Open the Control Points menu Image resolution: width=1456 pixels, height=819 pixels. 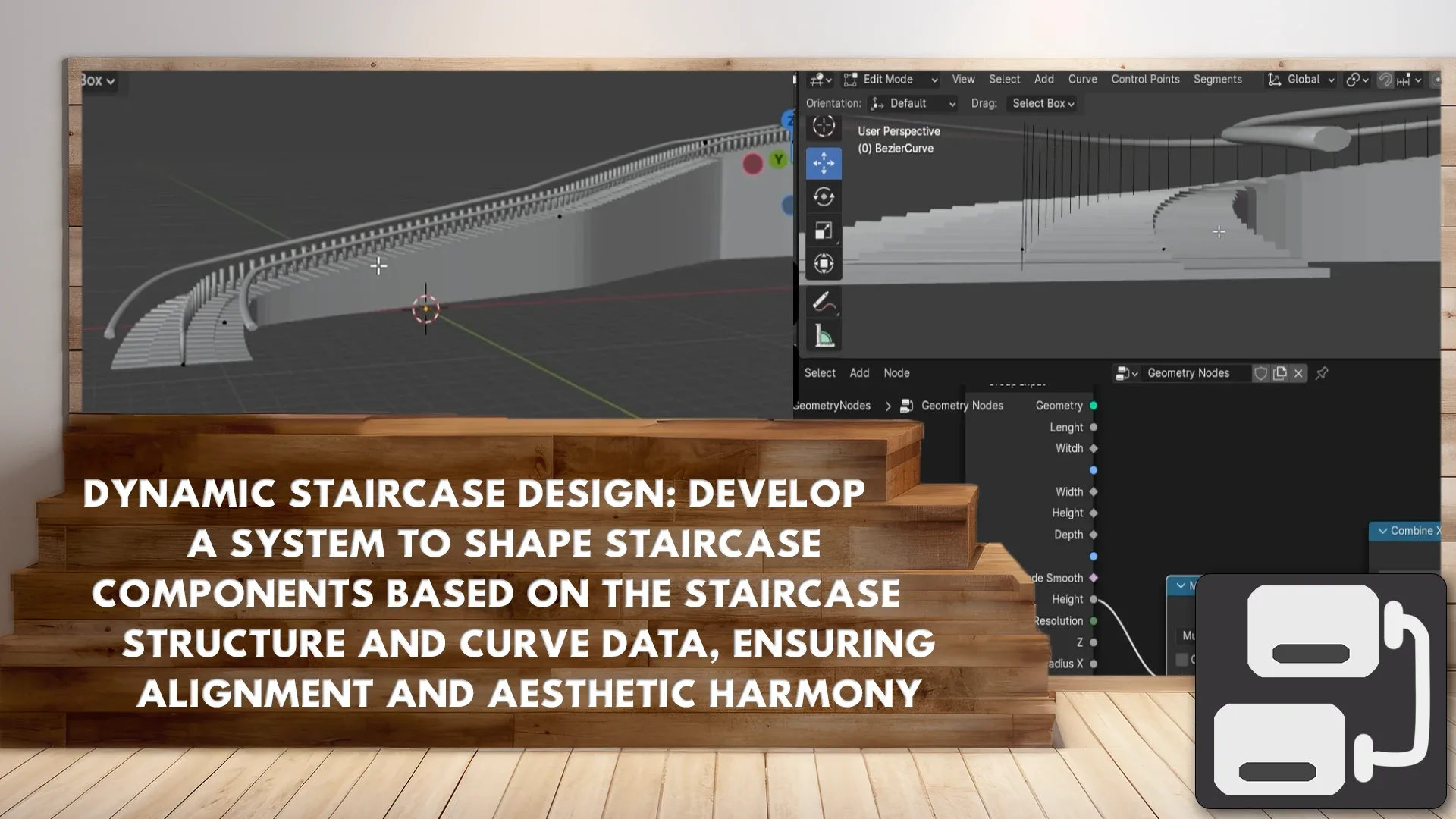[1145, 80]
